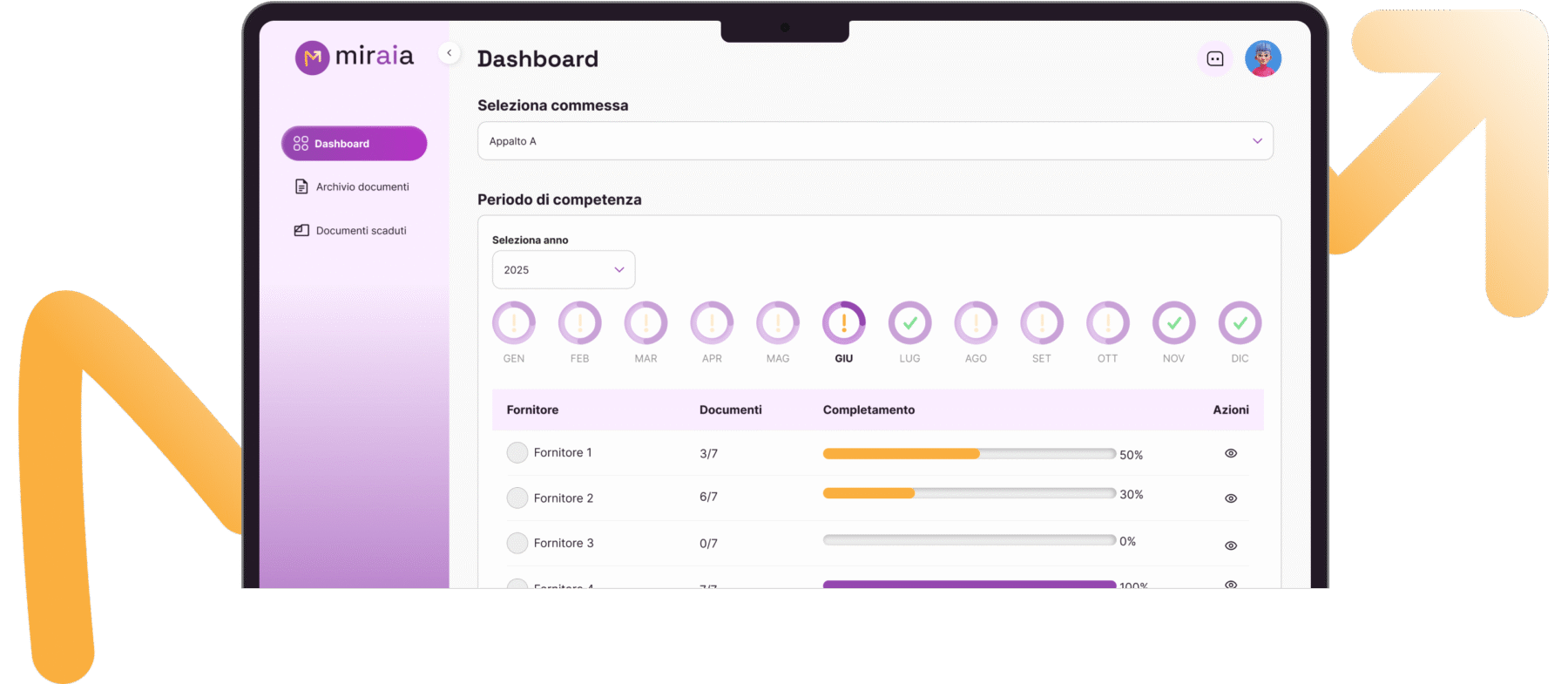Select the GEN month circle
The height and width of the screenshot is (684, 1568).
point(514,323)
